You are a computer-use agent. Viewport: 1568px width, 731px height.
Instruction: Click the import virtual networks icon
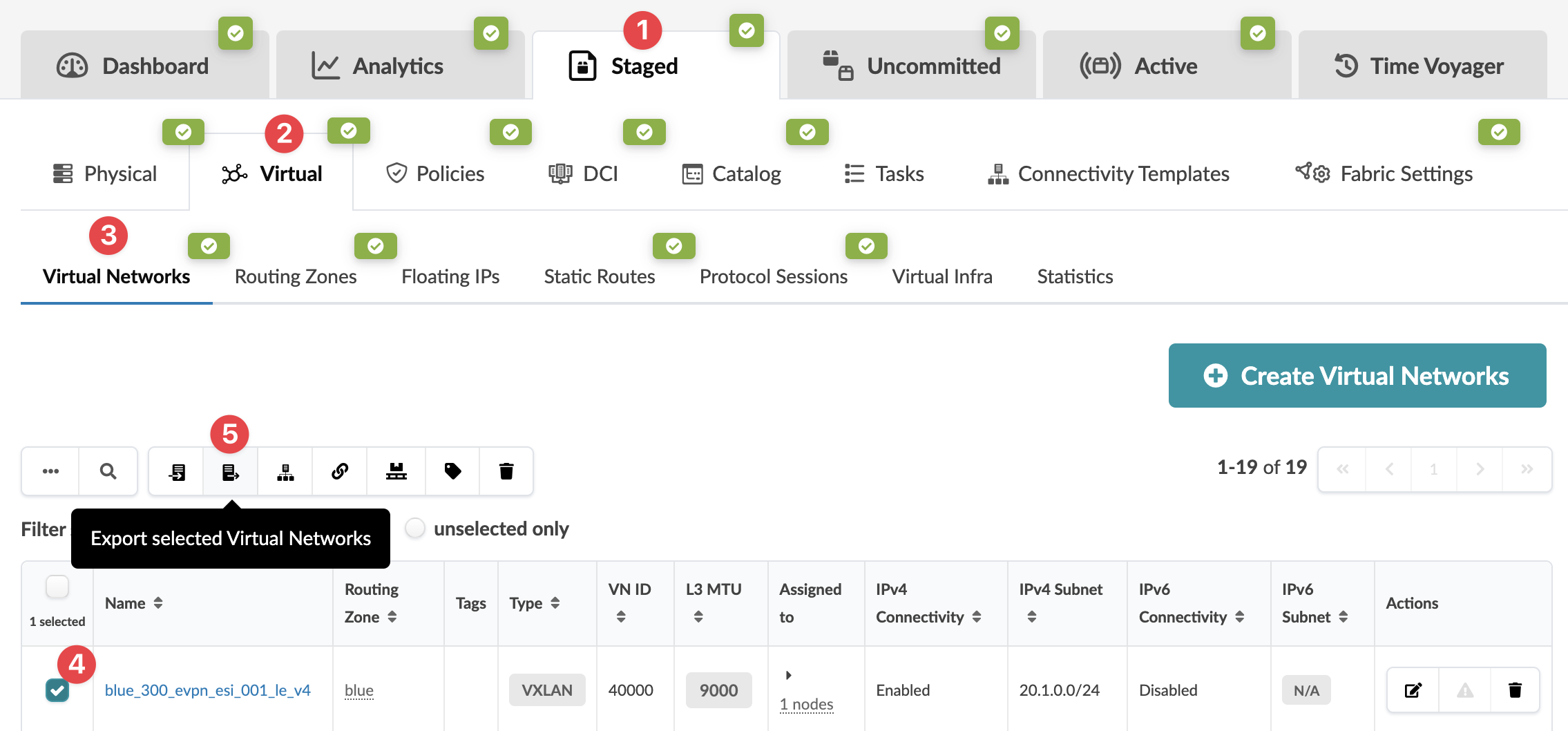point(177,472)
